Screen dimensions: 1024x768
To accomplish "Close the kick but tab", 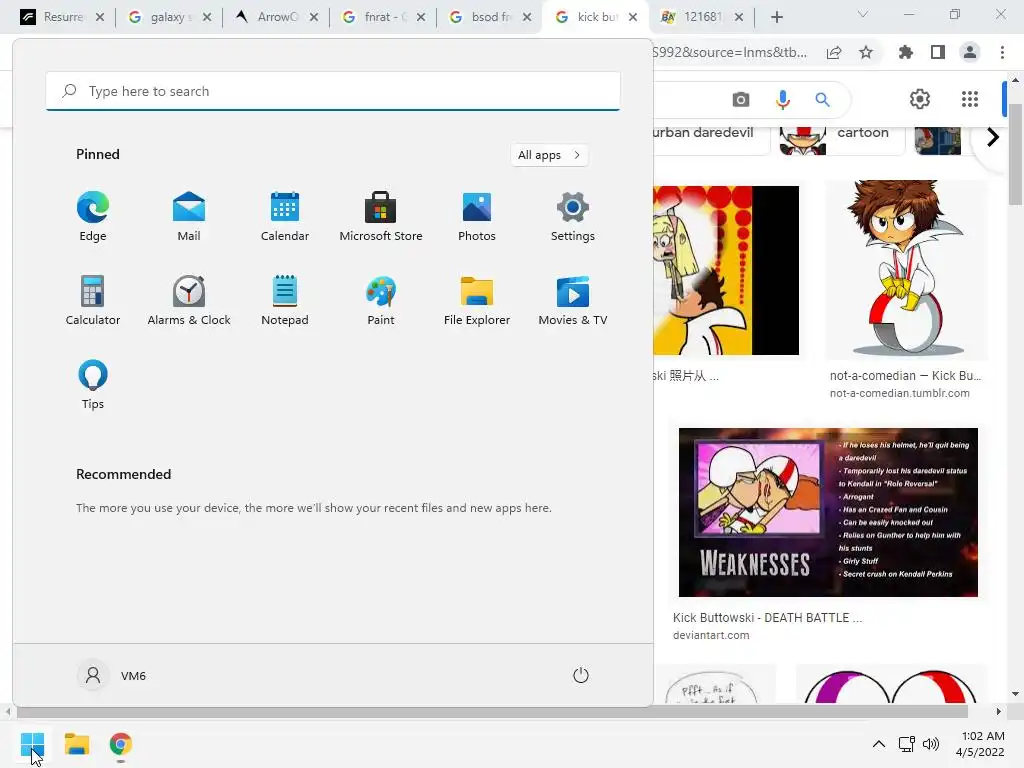I will tap(633, 17).
